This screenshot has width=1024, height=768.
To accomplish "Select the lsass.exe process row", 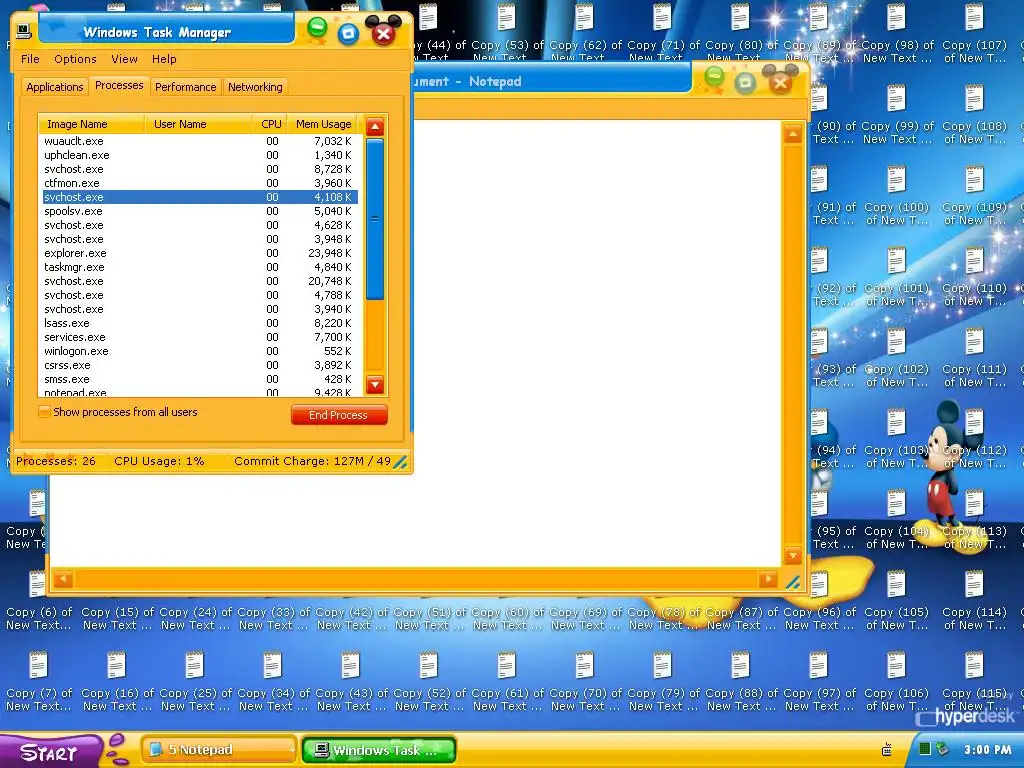I will 199,323.
